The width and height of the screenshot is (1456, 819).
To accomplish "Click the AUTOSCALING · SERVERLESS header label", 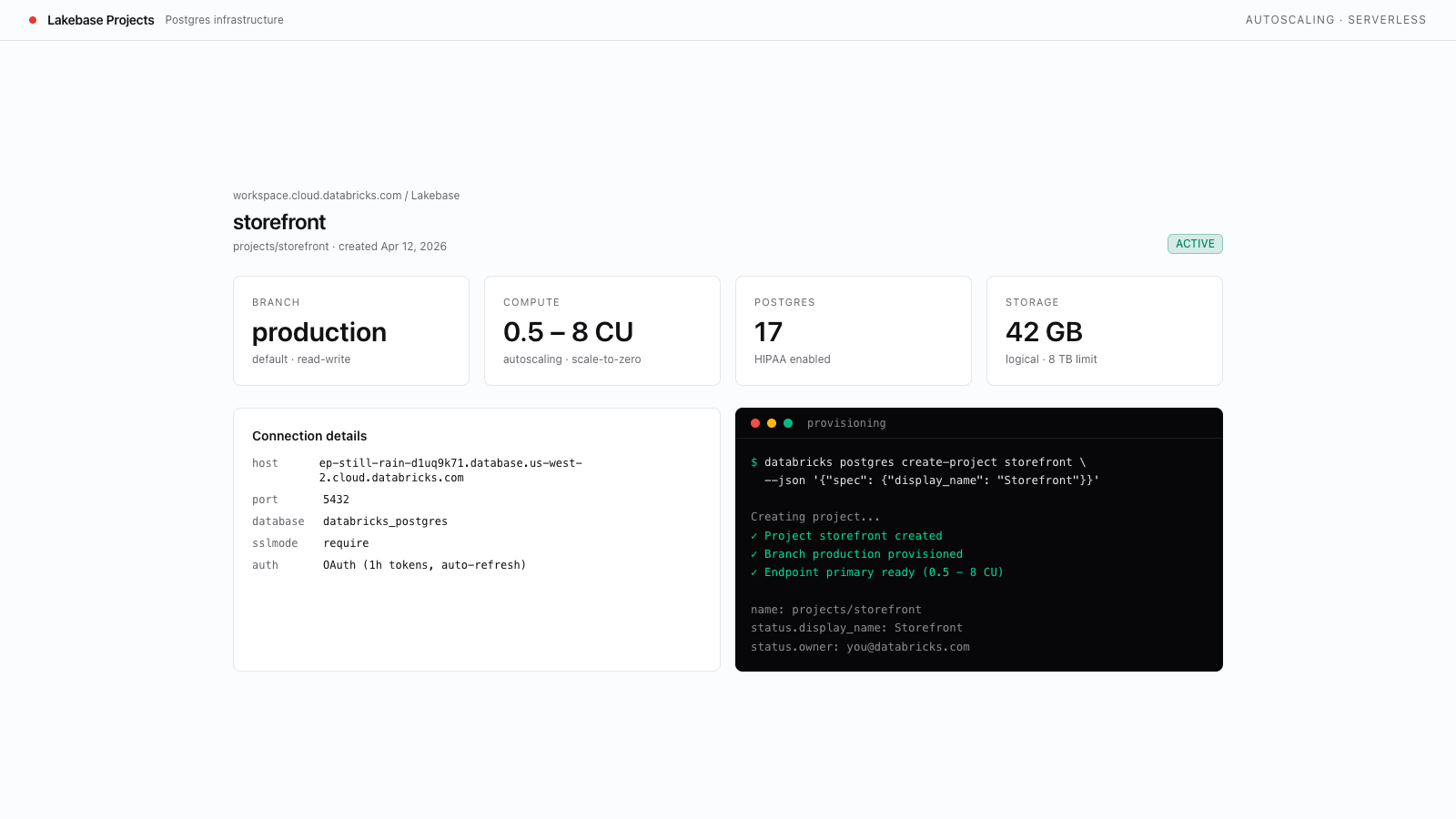I will 1336,20.
